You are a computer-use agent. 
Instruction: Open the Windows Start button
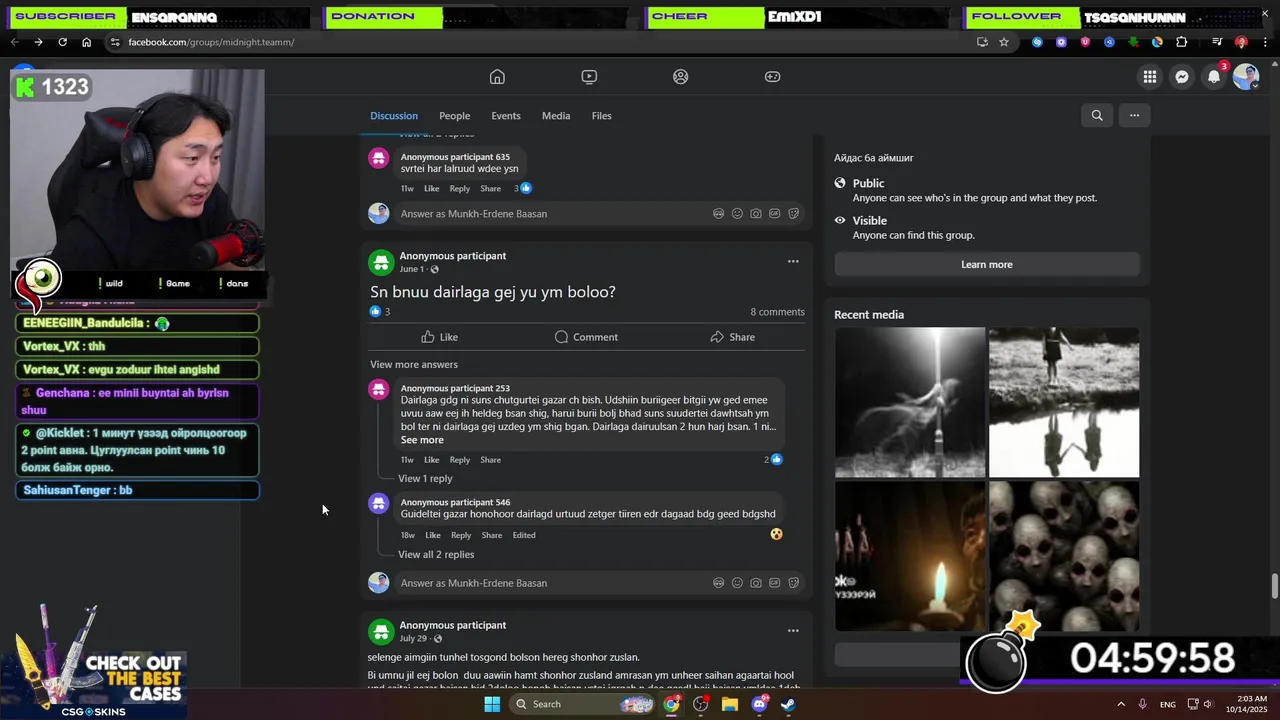tap(492, 704)
